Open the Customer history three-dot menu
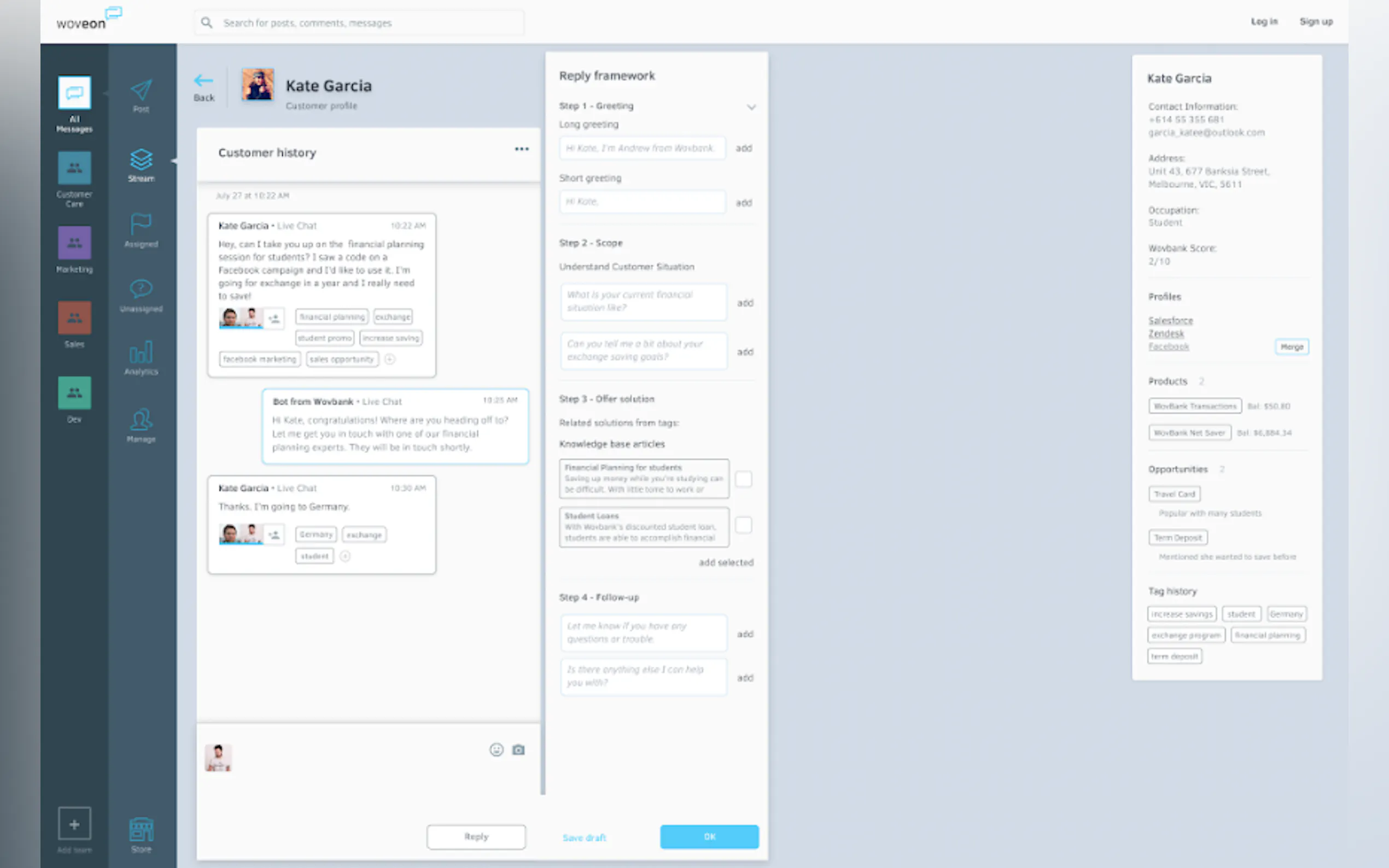Viewport: 1389px width, 868px height. pyautogui.click(x=521, y=149)
